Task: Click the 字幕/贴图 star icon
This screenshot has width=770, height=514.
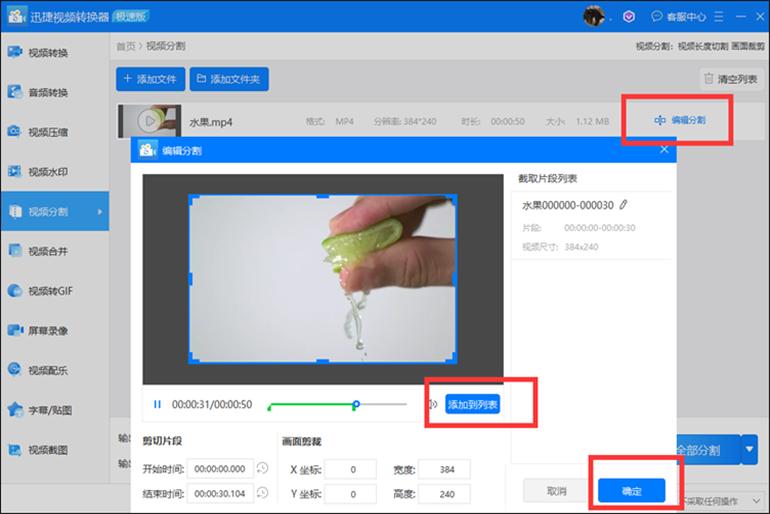Action: click(15, 409)
